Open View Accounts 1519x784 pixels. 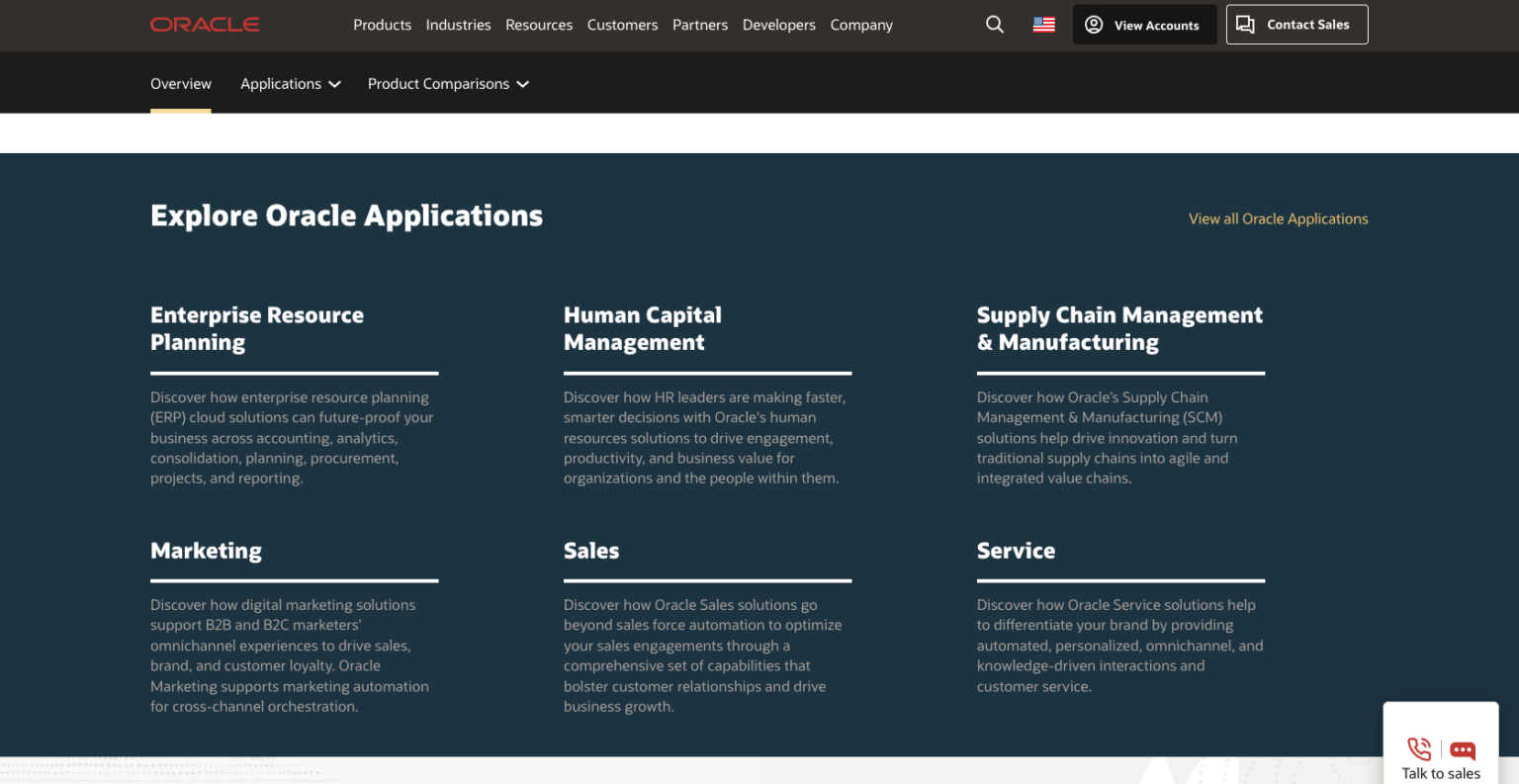click(1144, 25)
